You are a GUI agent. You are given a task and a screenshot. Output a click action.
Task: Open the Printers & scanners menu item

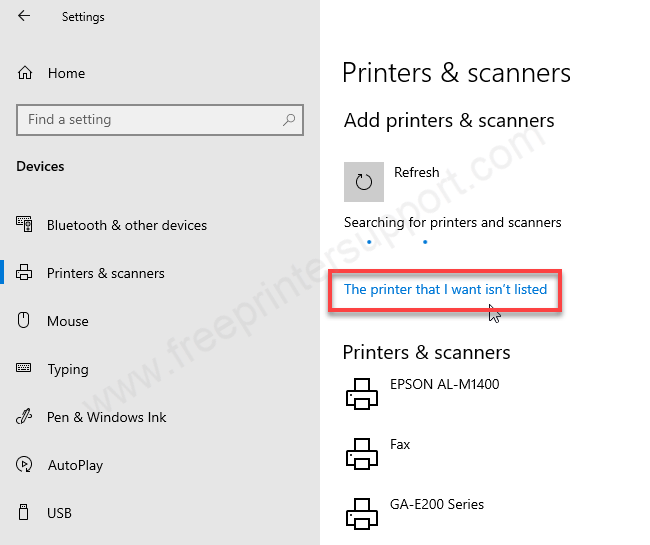pos(106,273)
